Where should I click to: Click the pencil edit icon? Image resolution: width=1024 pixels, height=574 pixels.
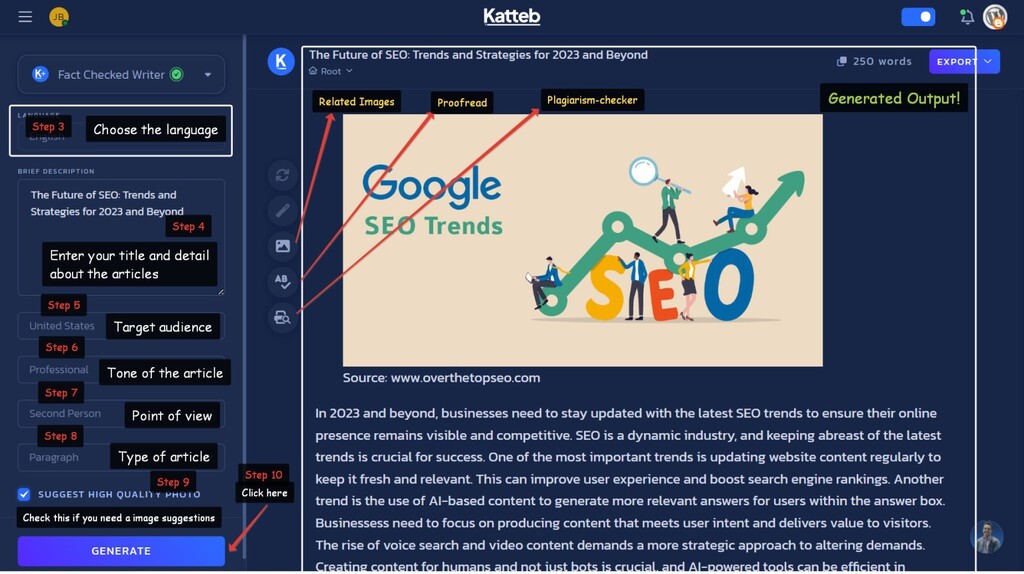[282, 210]
